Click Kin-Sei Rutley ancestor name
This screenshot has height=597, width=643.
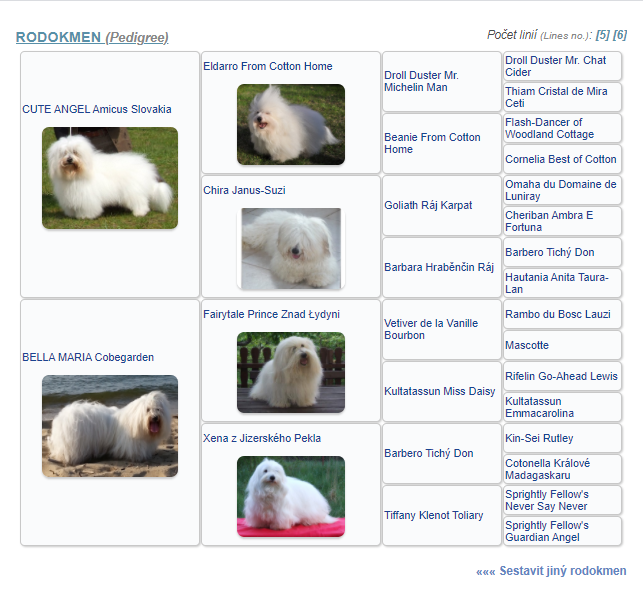point(539,438)
